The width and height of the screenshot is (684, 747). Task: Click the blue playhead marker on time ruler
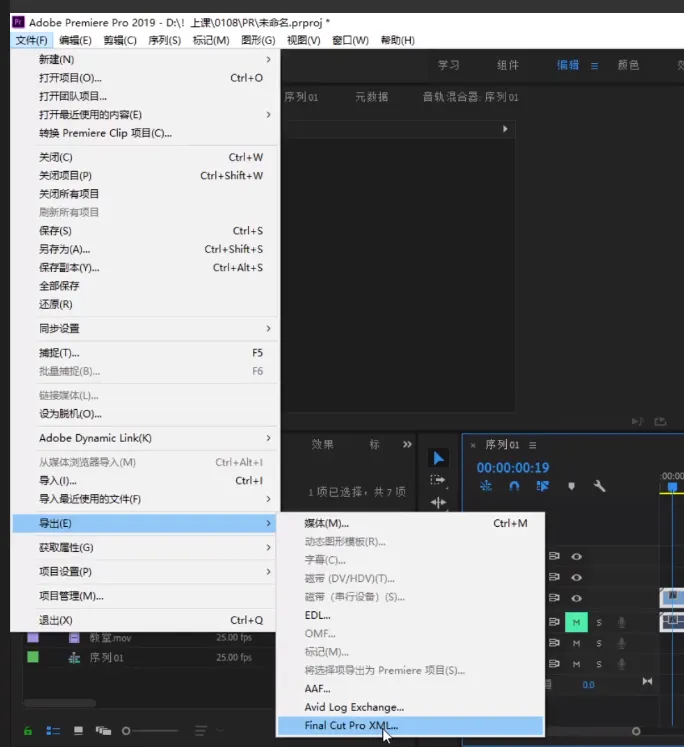672,486
